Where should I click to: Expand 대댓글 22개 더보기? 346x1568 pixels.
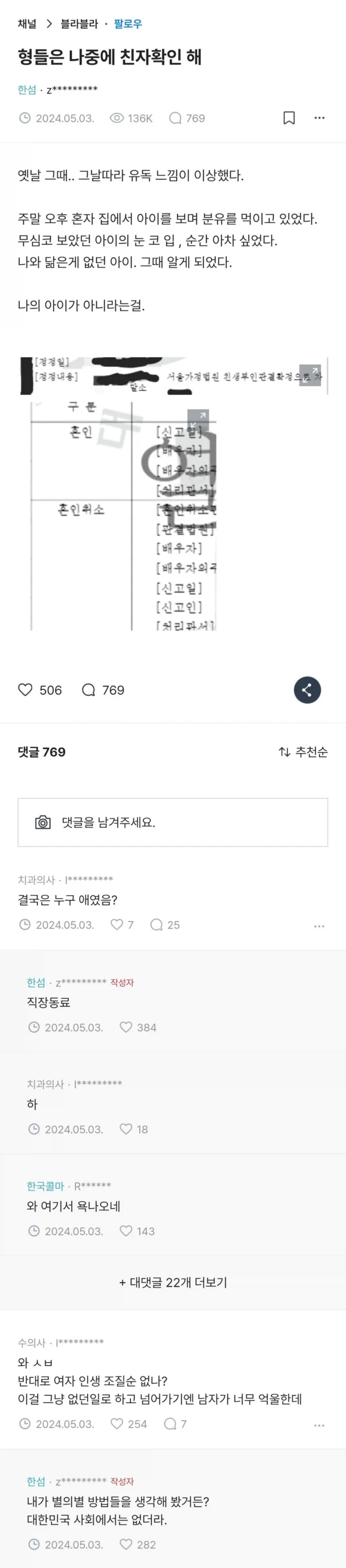pos(173,1282)
